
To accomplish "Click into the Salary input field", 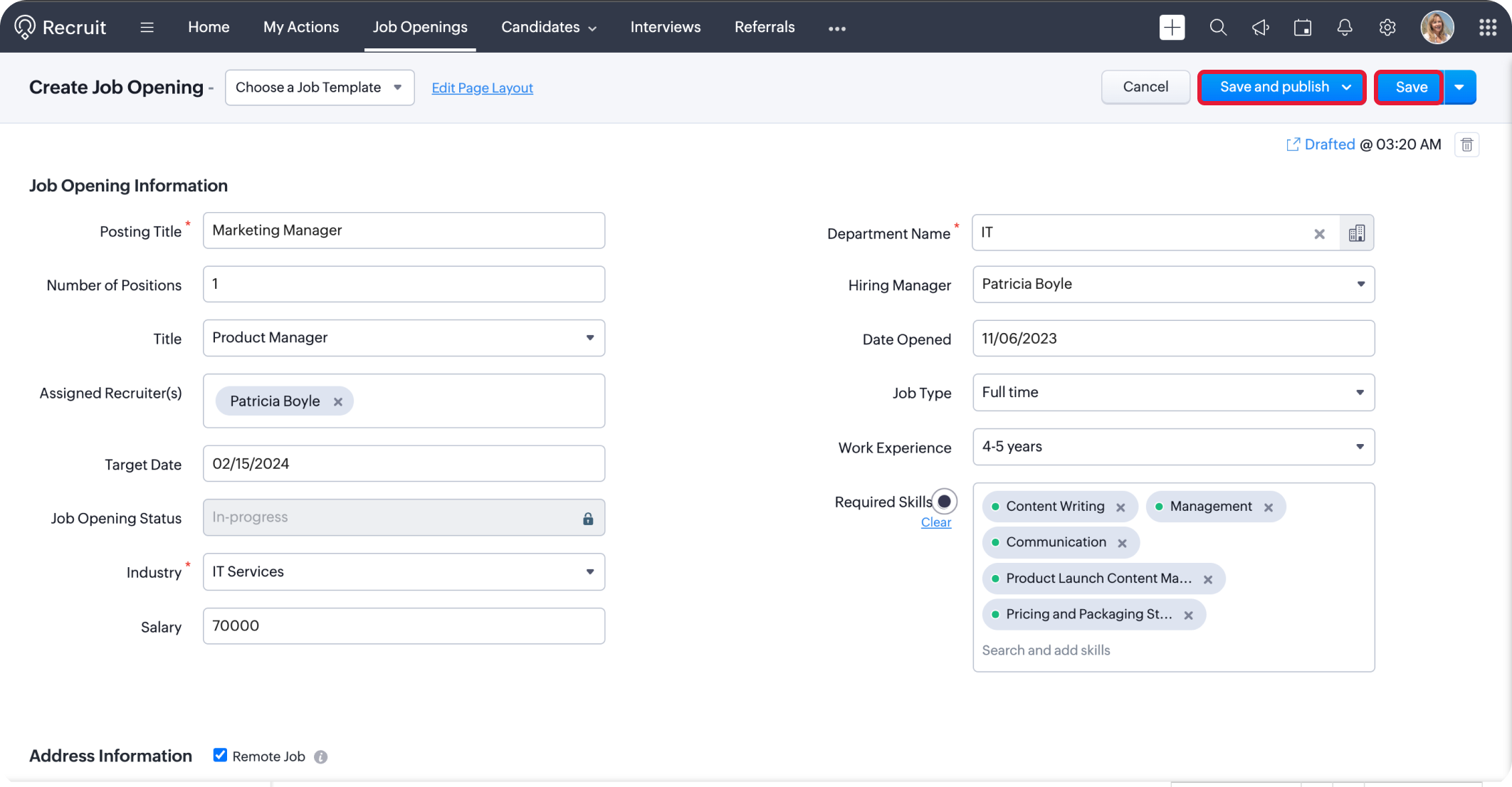I will coord(404,626).
